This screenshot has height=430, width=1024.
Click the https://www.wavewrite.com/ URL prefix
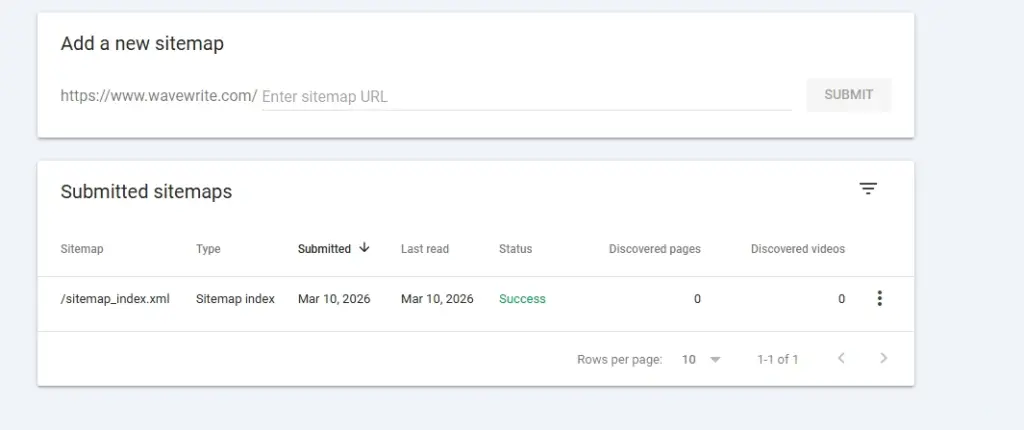[159, 96]
